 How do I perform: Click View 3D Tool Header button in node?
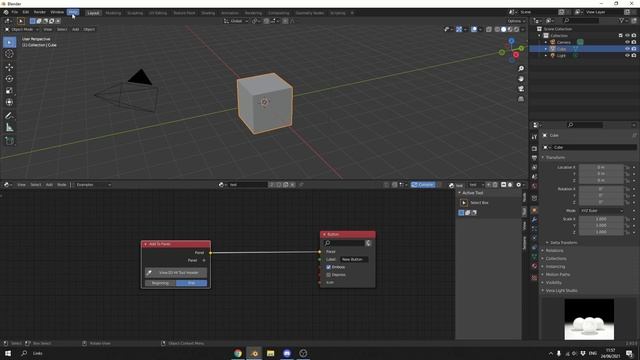(x=176, y=273)
